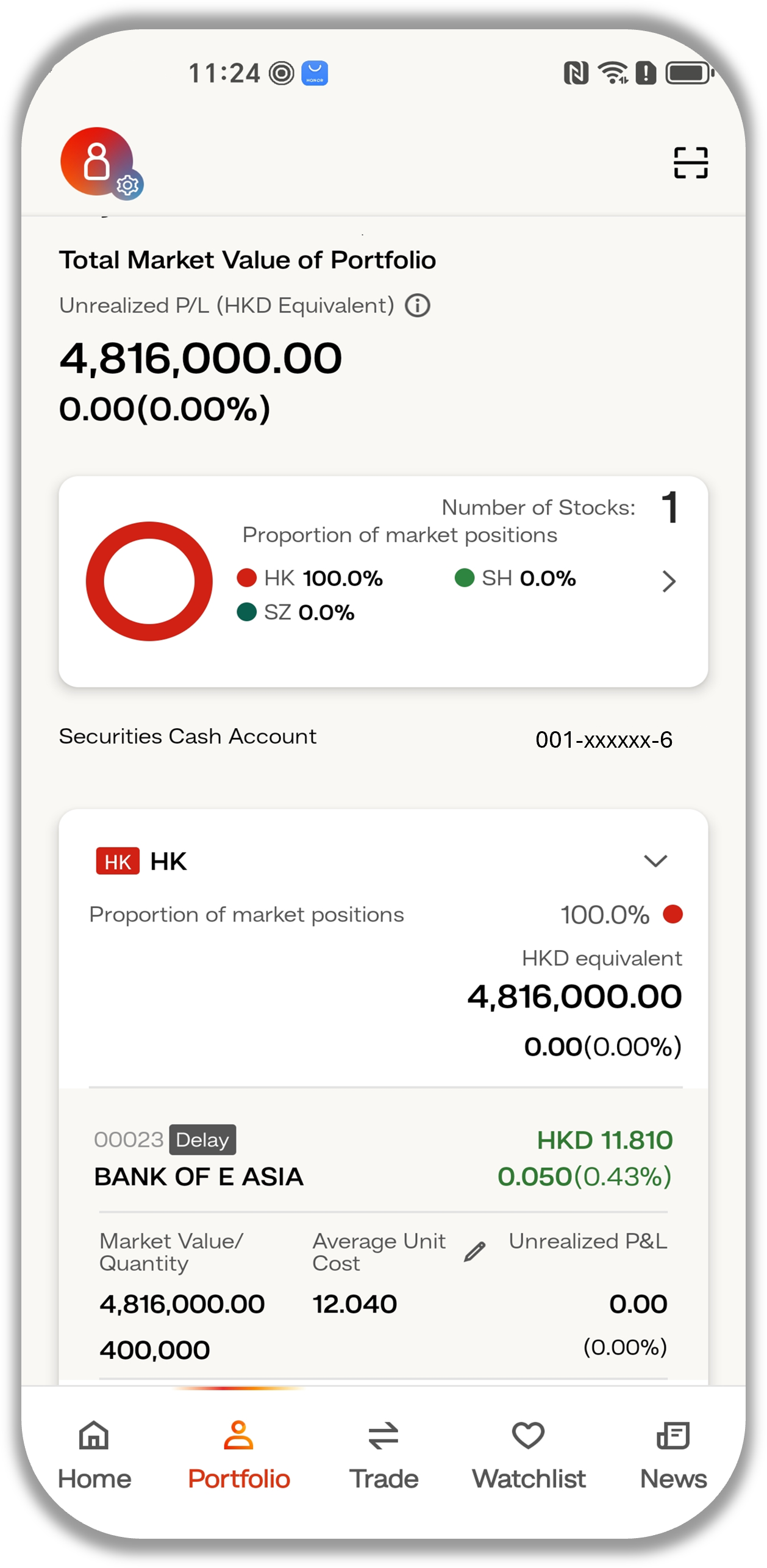The image size is (767, 1568).
Task: Click the Unrealized P/L info icon
Action: [x=418, y=305]
